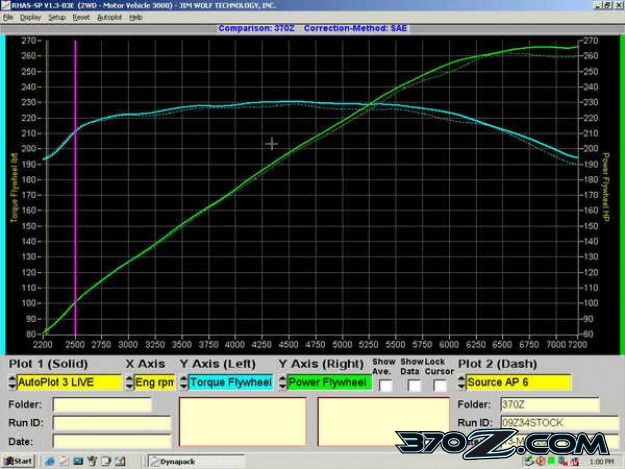
Task: Click the notes box under Y Axis (Right)
Action: (383, 422)
